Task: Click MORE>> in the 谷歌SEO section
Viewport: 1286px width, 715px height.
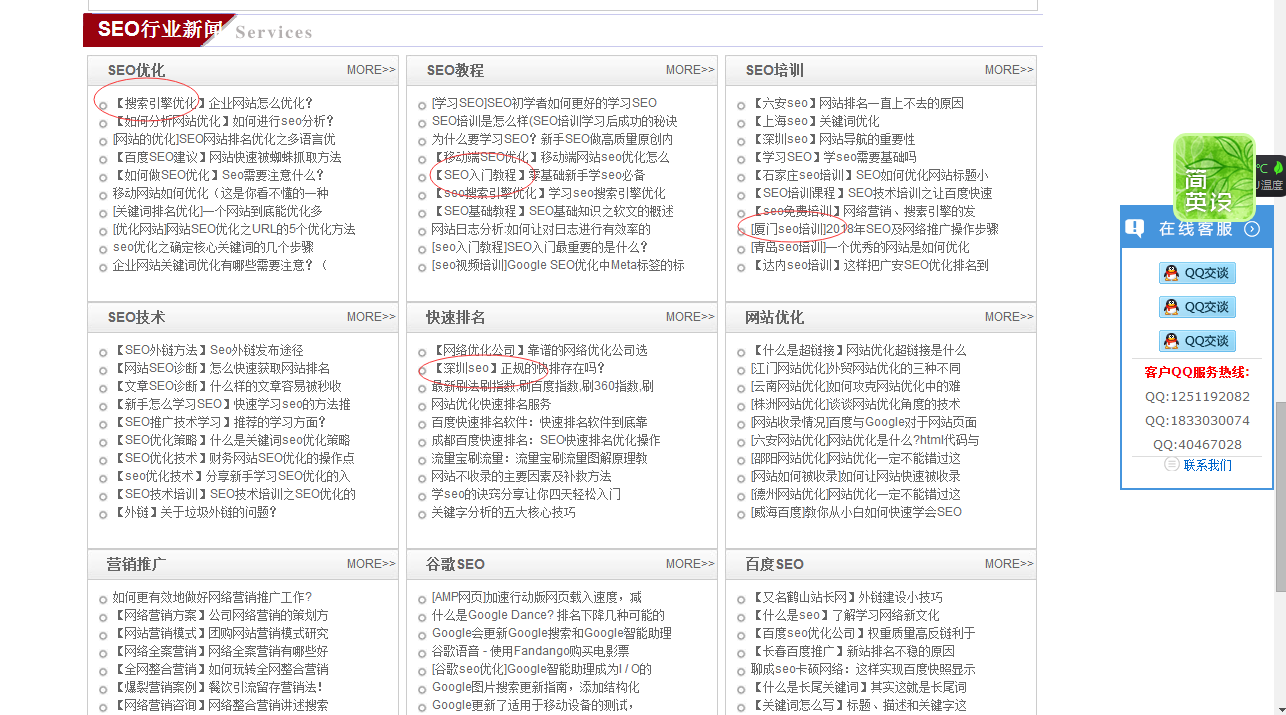Action: point(689,563)
